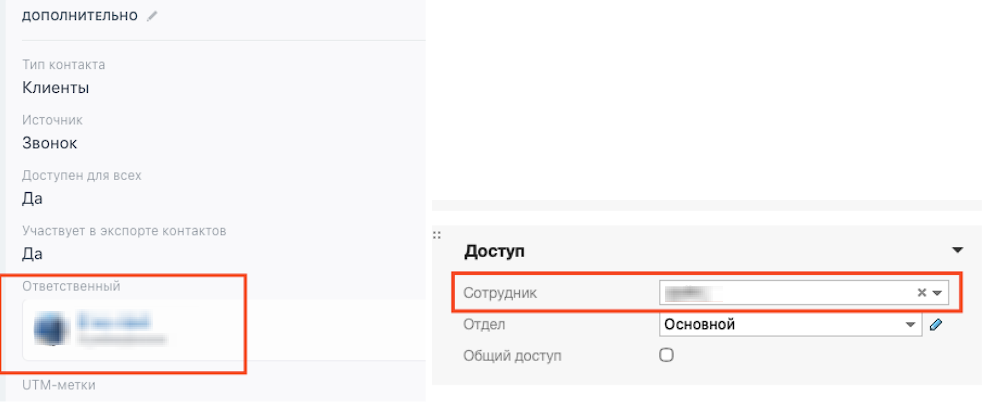Grab the drag handle of Доступ panel
This screenshot has width=993, height=402.
436,236
